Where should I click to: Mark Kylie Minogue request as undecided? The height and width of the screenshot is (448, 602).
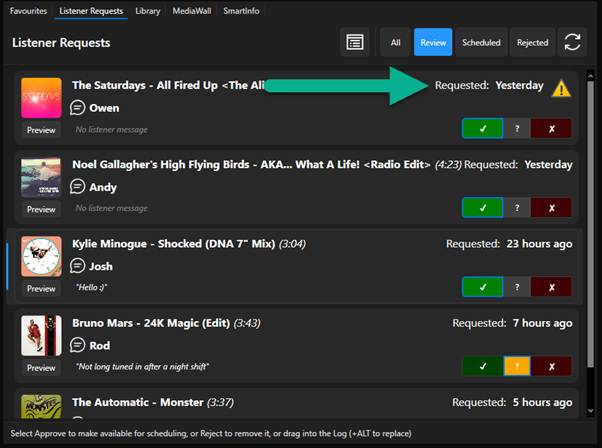[x=517, y=287]
